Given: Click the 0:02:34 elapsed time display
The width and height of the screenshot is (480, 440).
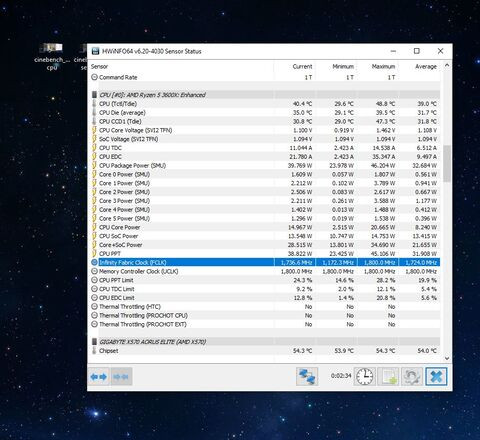Looking at the screenshot, I should pos(341,376).
